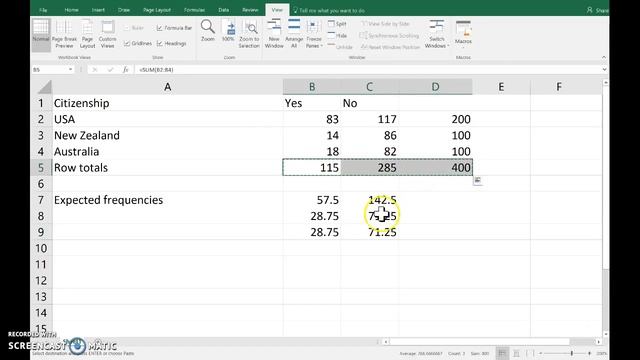The image size is (640, 360).
Task: Open the Insert tab
Action: (98, 10)
